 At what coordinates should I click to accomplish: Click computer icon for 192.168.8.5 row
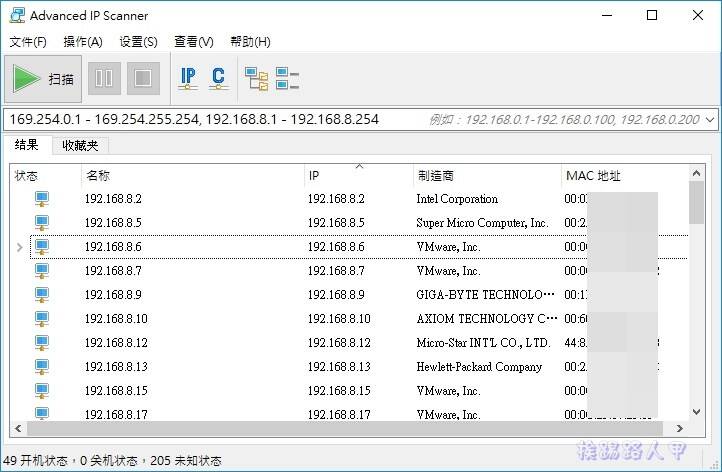[42, 223]
